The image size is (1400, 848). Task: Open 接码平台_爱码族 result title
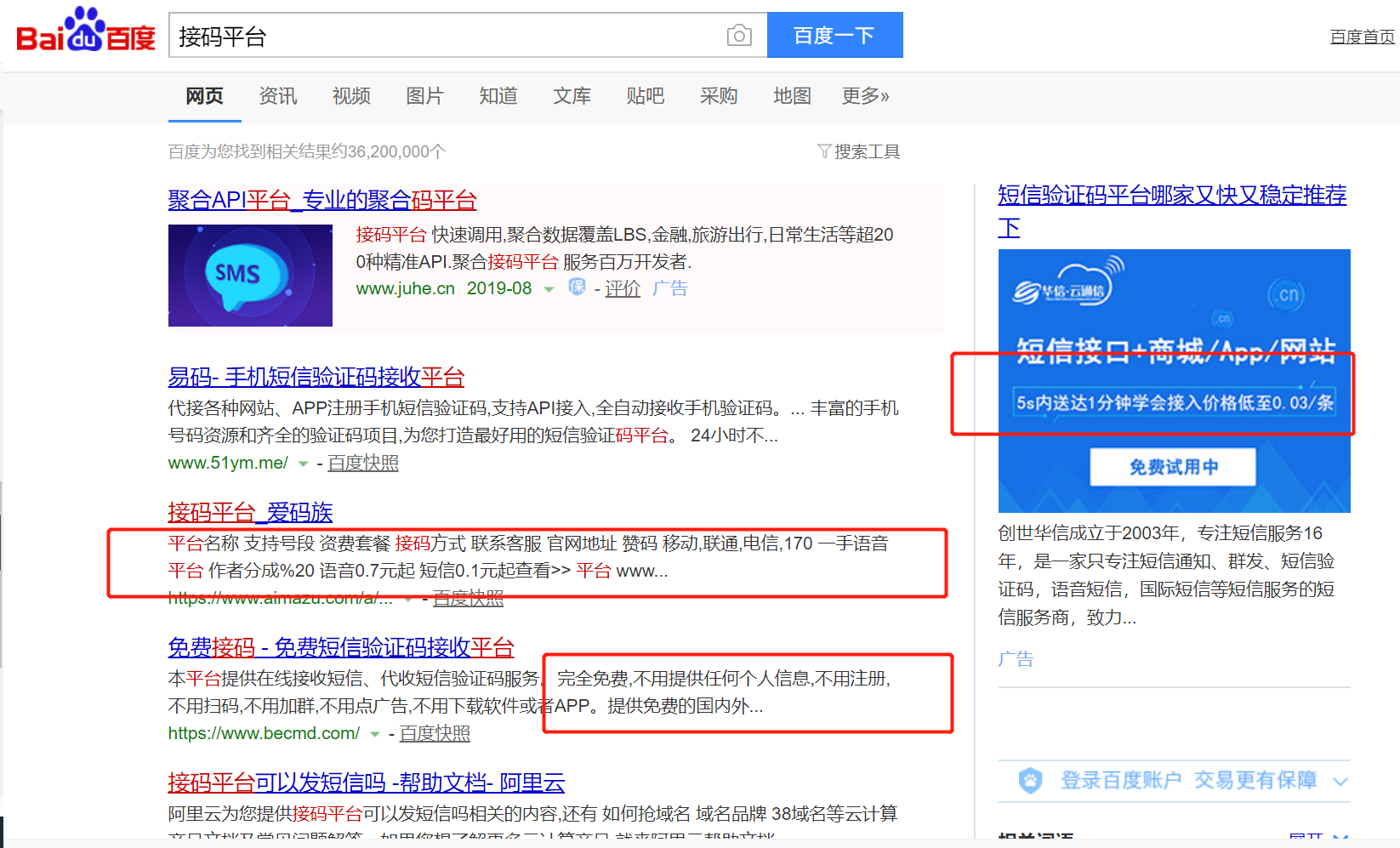250,512
